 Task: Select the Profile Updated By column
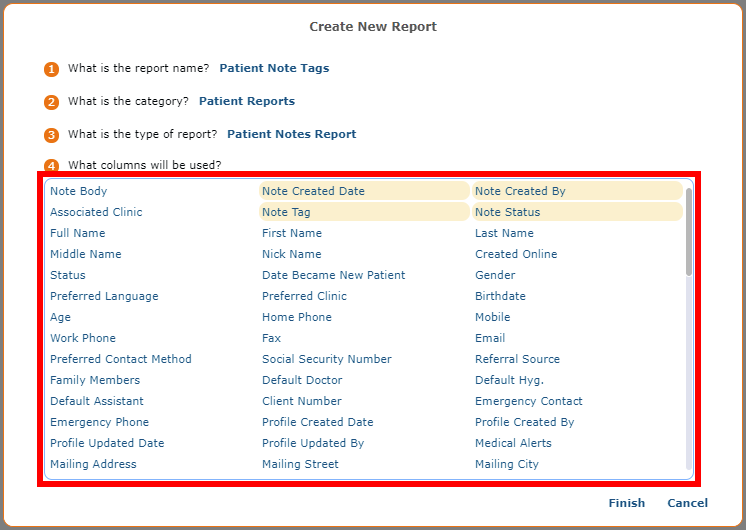pos(313,443)
